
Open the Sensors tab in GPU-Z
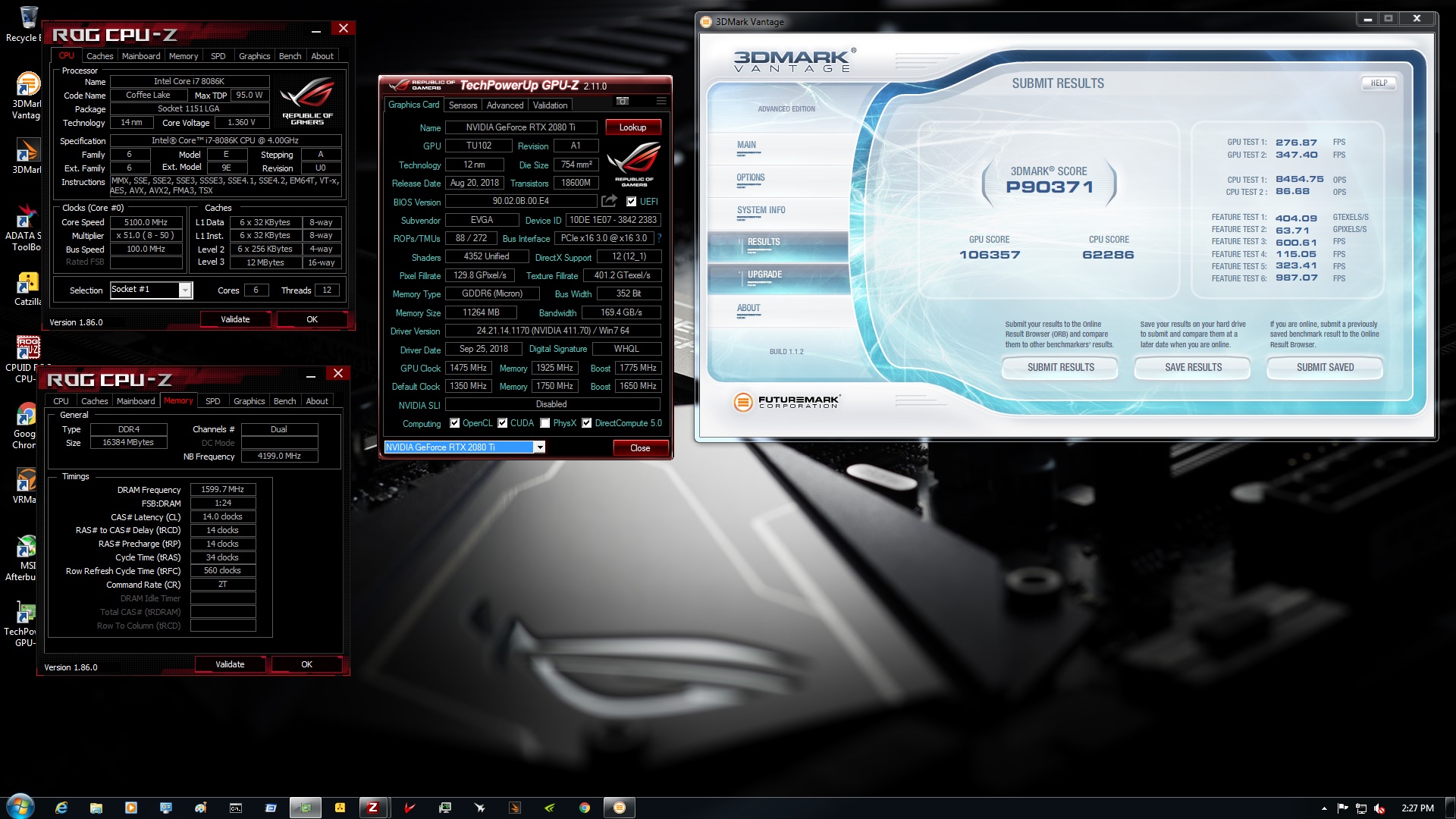pyautogui.click(x=463, y=105)
